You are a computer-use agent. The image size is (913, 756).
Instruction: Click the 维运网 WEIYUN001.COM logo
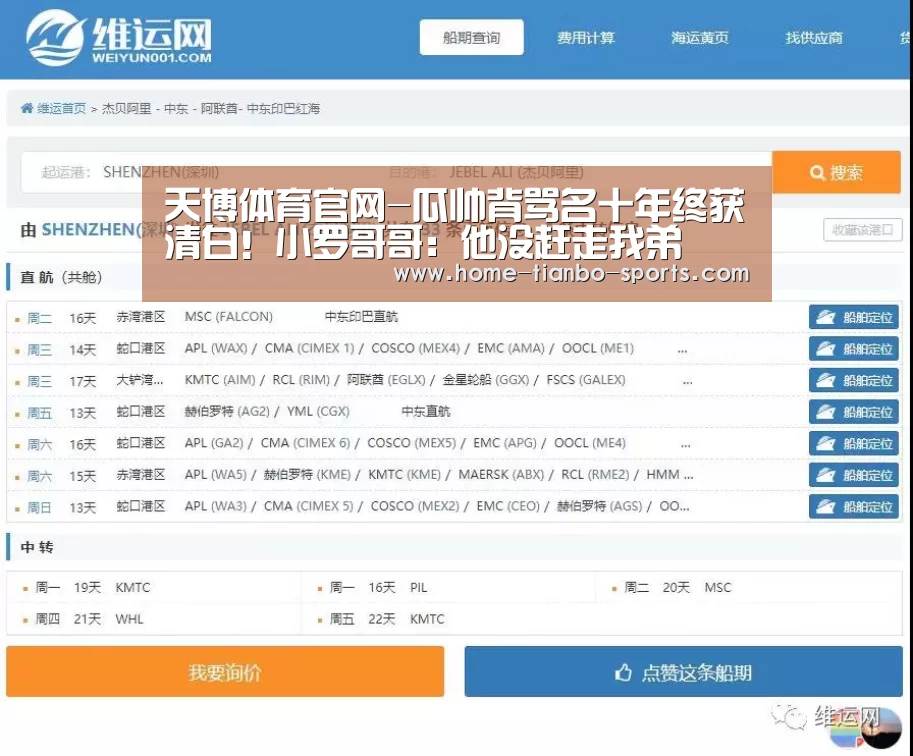[119, 38]
